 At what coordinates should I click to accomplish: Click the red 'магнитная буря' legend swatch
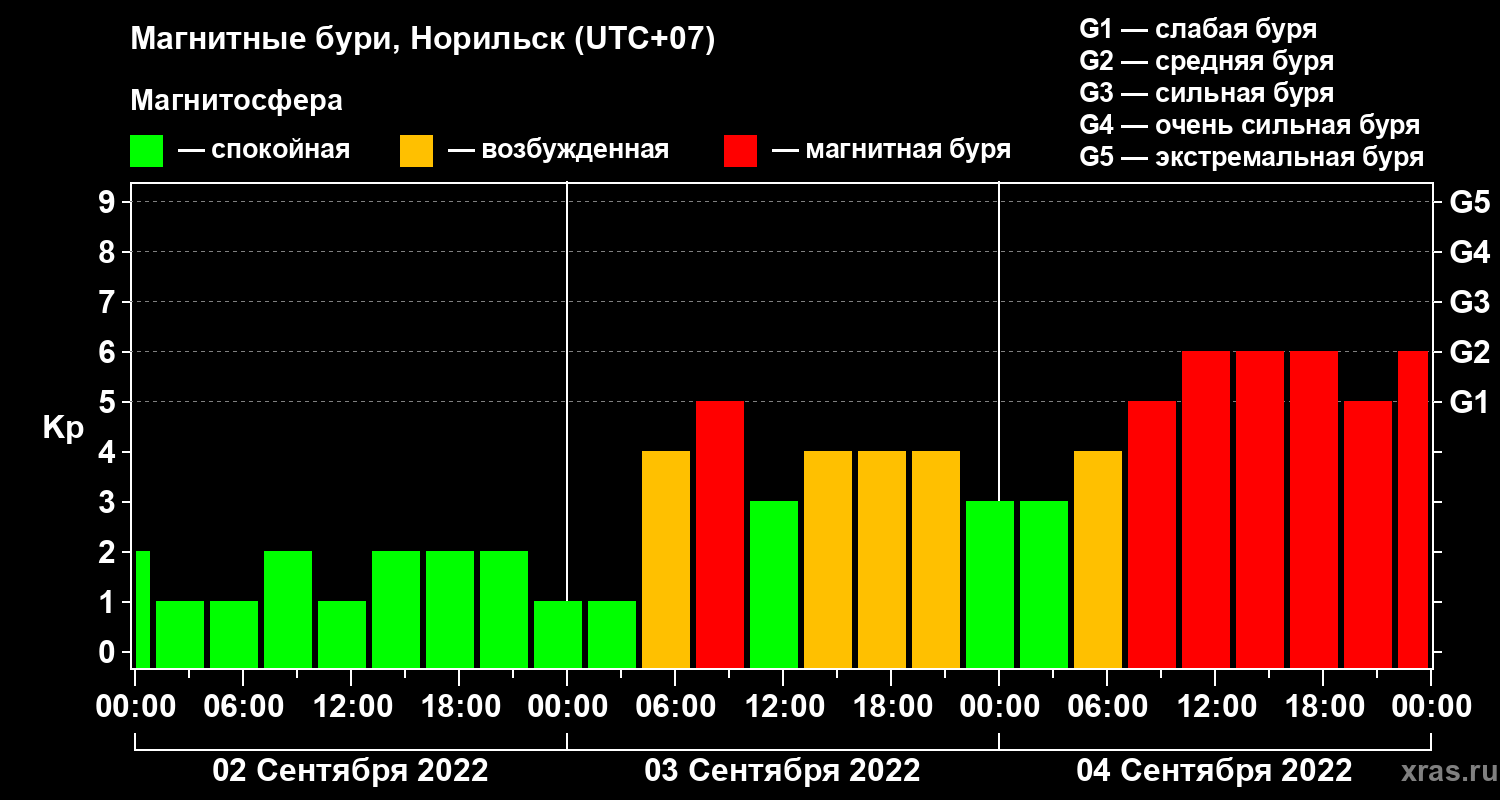coord(740,151)
